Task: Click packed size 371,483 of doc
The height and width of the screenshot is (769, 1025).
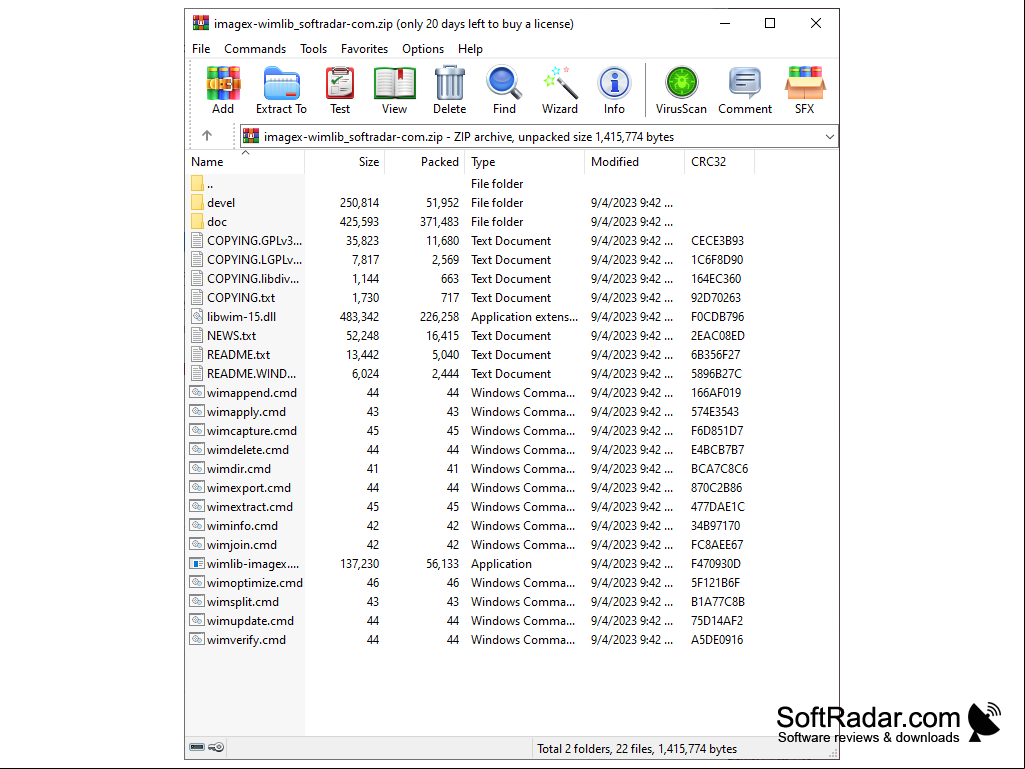Action: 439,221
